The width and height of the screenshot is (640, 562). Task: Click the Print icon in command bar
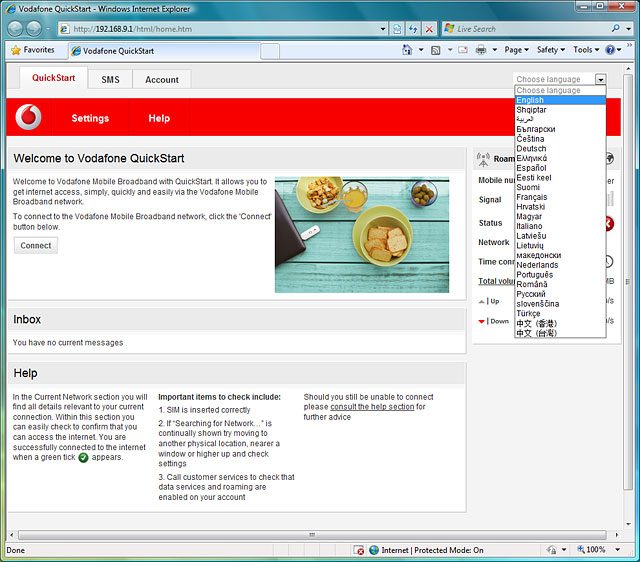point(481,50)
